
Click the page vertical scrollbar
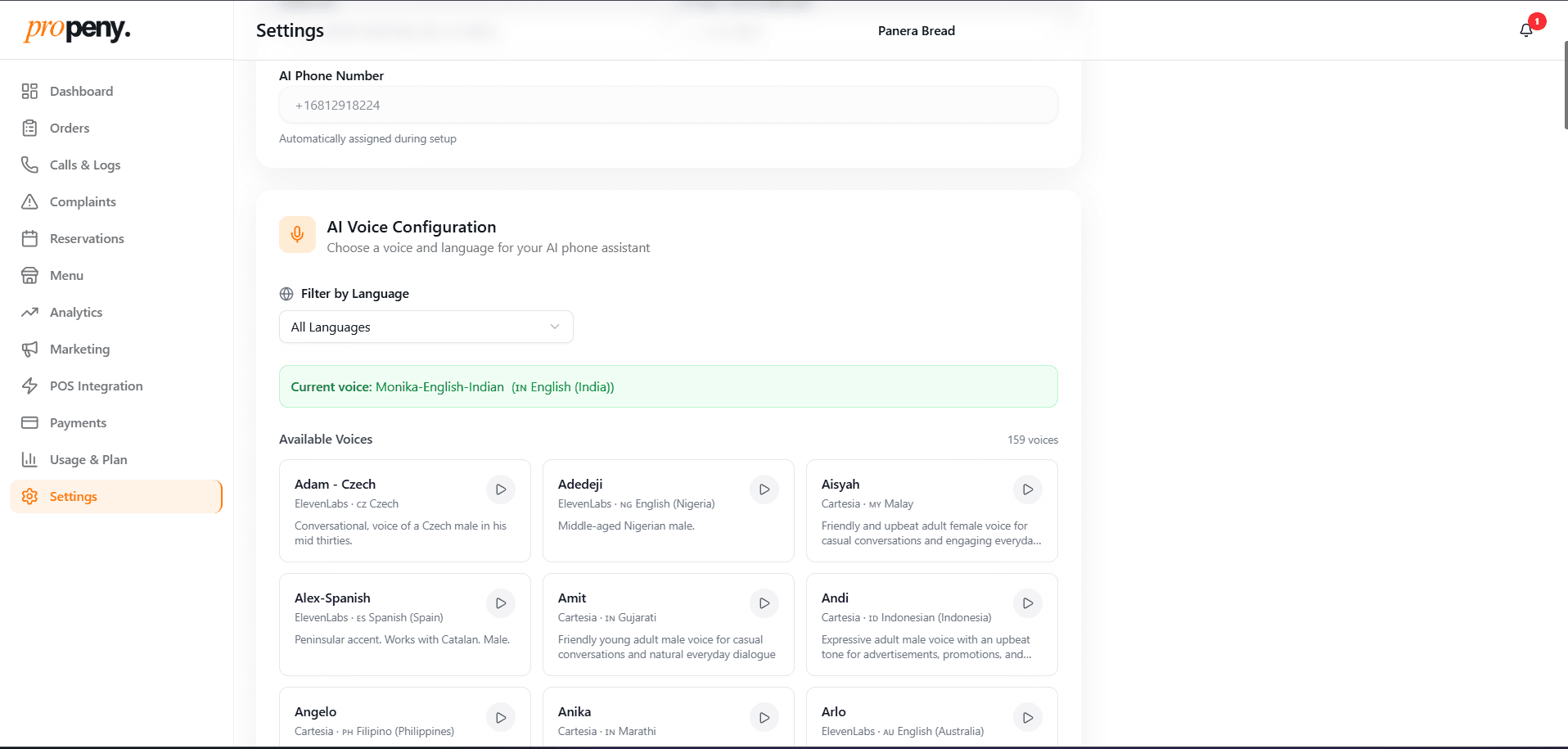(x=1565, y=84)
